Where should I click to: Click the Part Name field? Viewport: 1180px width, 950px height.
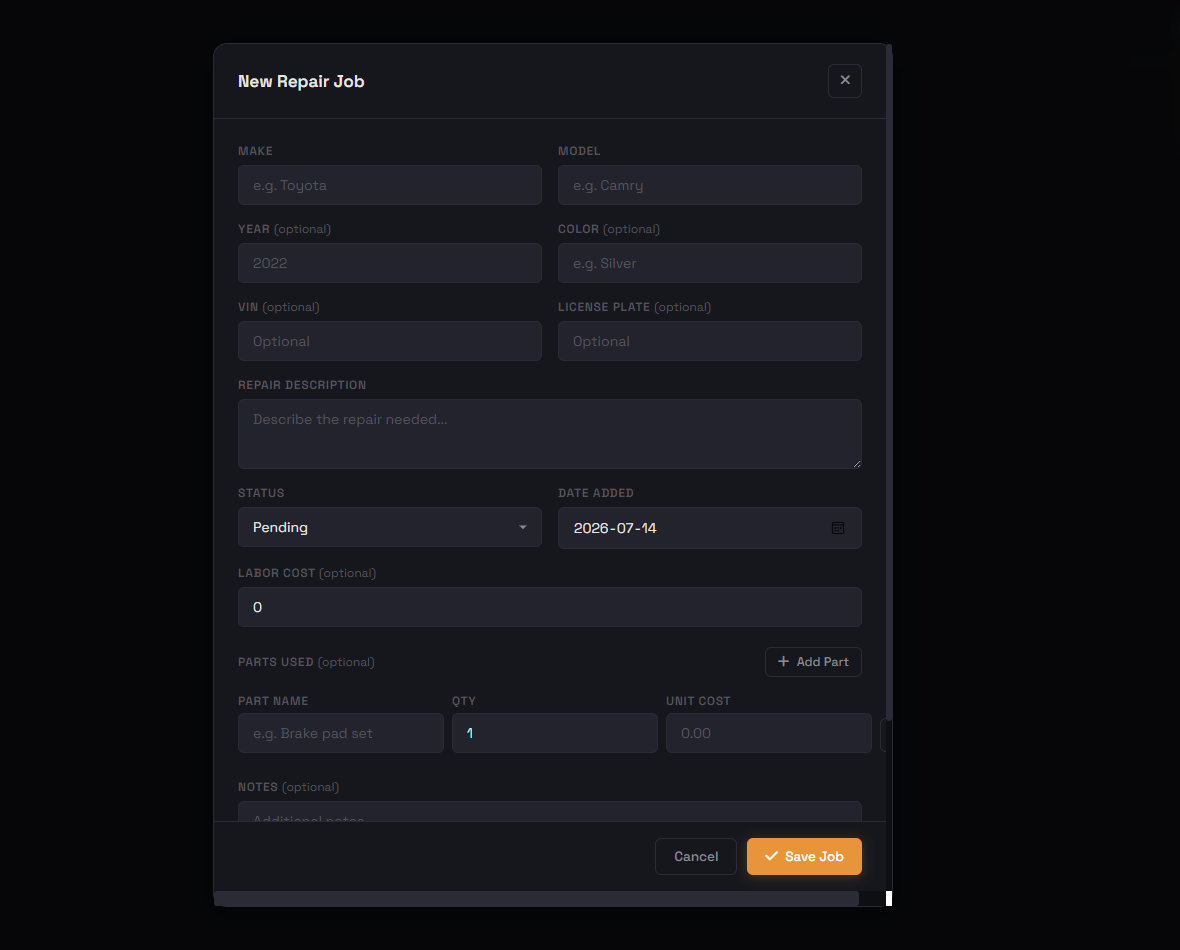pyautogui.click(x=341, y=733)
